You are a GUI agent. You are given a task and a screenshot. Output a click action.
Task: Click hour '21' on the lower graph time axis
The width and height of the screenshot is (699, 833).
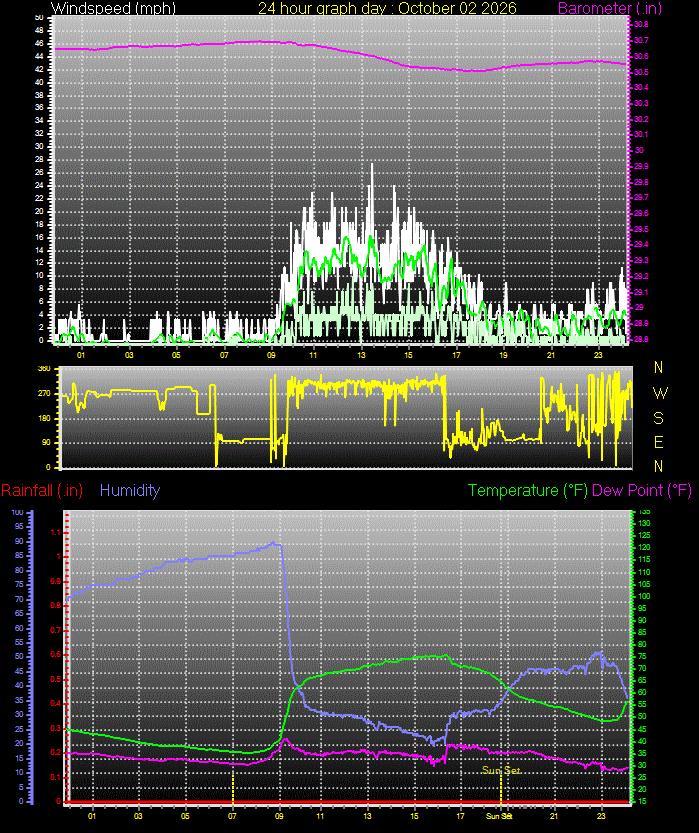tap(554, 816)
